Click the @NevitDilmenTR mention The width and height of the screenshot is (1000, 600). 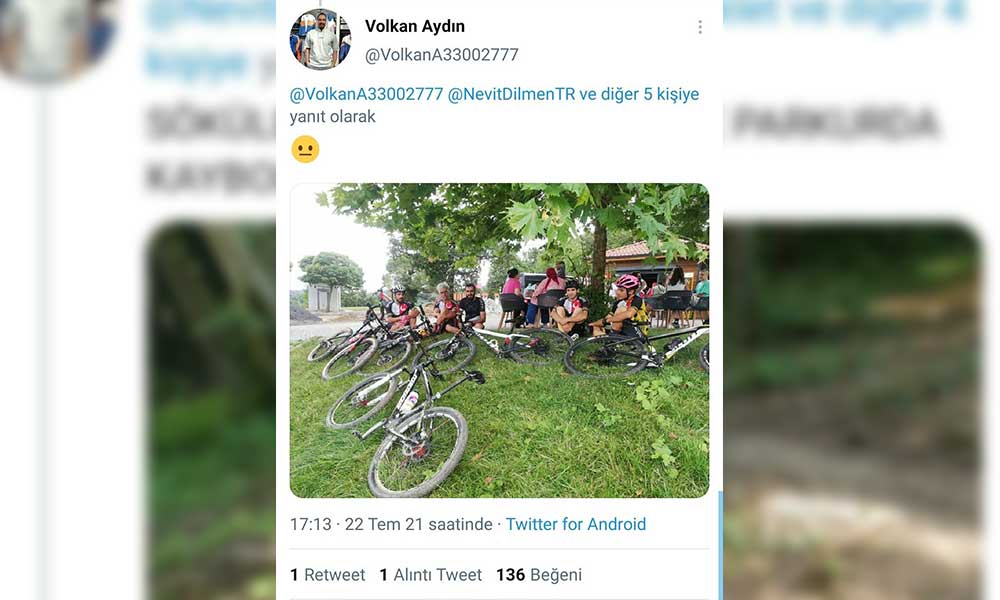point(511,94)
